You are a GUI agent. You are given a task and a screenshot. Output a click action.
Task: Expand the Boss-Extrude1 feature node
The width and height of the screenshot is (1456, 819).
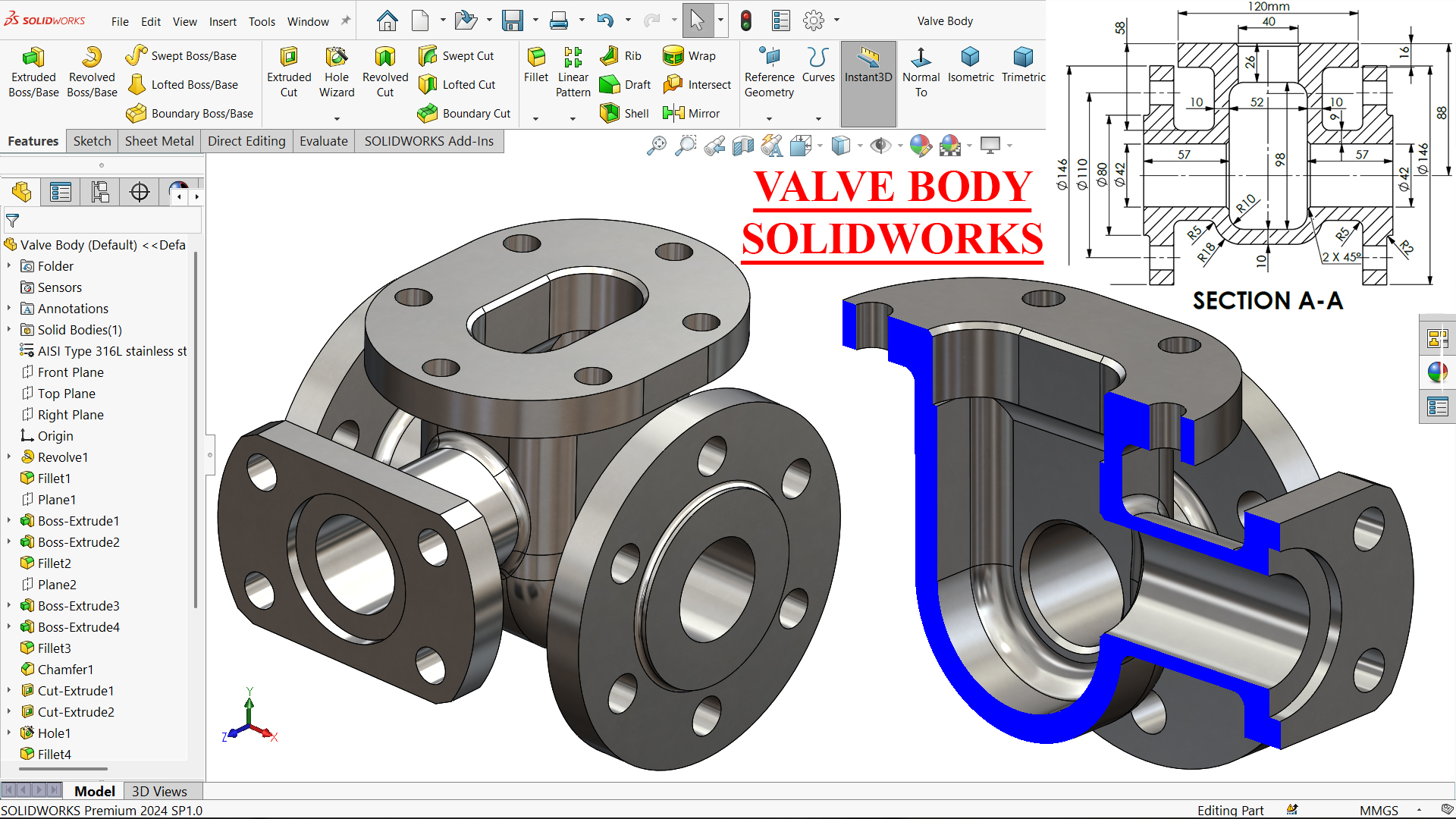coord(9,521)
